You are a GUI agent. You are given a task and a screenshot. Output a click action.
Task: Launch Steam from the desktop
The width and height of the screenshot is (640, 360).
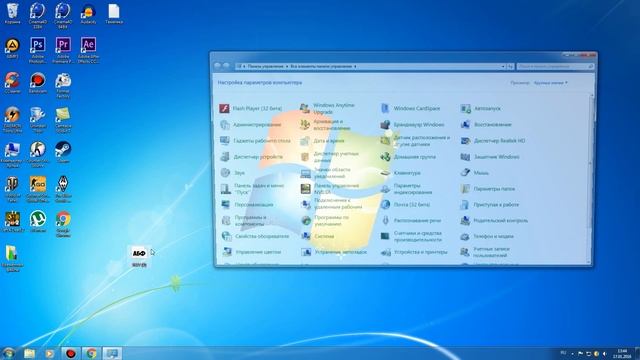63,152
